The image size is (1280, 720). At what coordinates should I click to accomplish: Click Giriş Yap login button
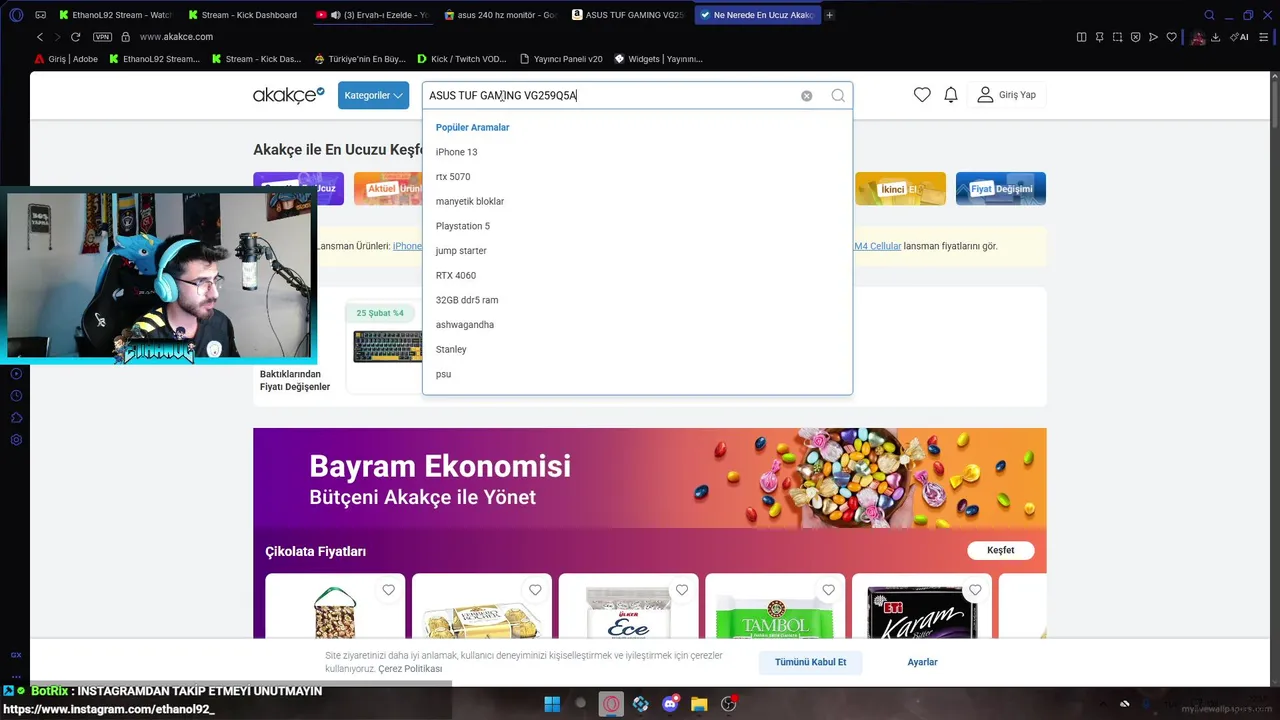click(x=1007, y=95)
